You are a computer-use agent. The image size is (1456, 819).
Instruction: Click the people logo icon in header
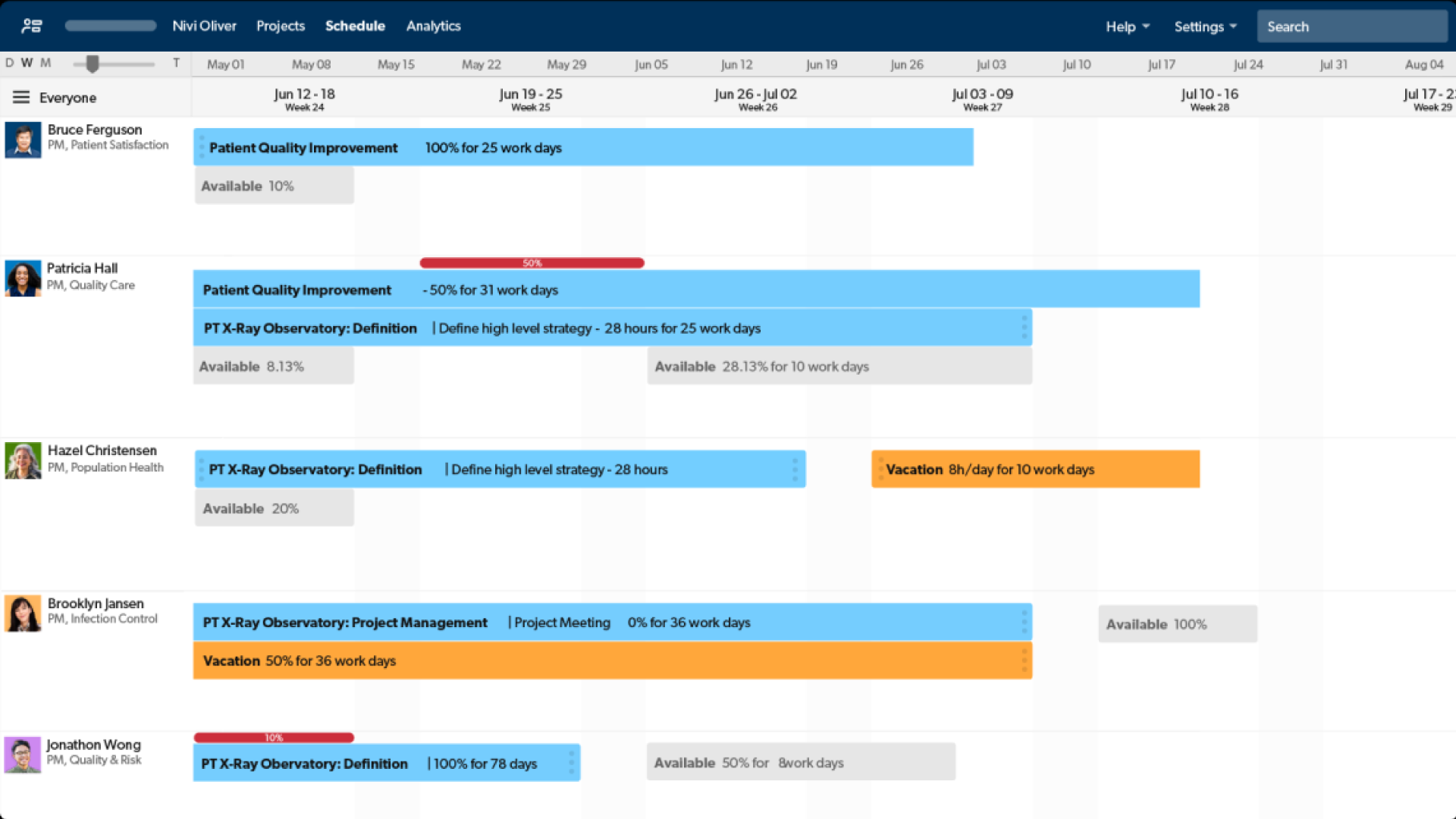click(32, 27)
